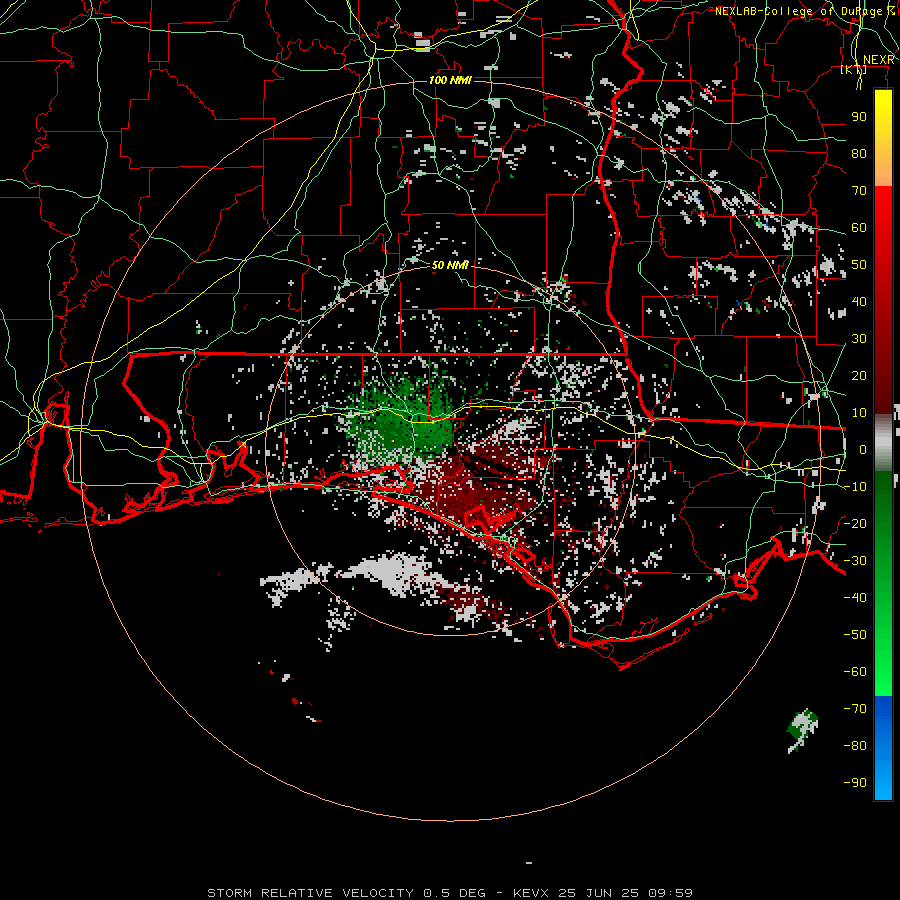Click the 70 value on velocity scale
900x900 pixels.
pos(859,191)
